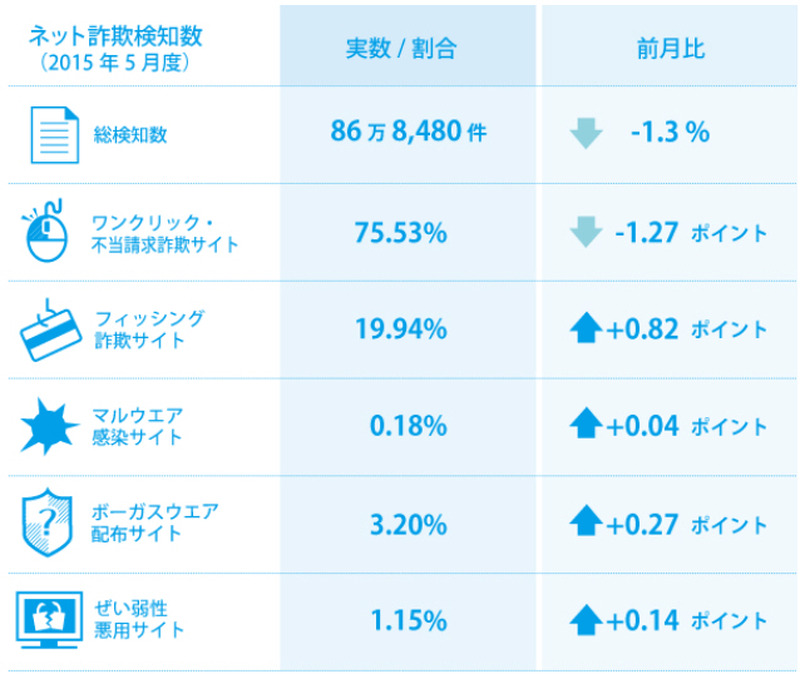
Task: Click the down arrow next to -1.27 ポイント
Action: (585, 233)
